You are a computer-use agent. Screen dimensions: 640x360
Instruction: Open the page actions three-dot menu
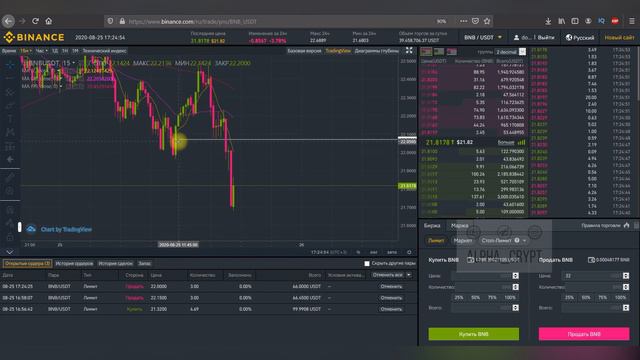tap(463, 21)
